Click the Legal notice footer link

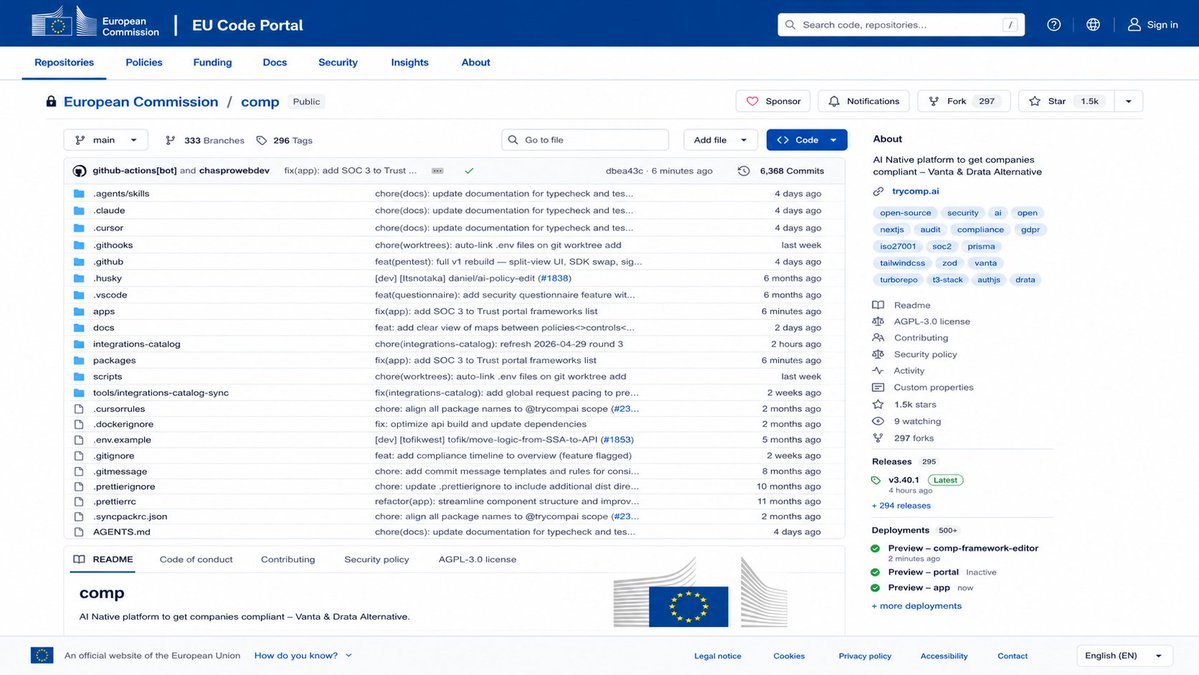[x=717, y=656]
